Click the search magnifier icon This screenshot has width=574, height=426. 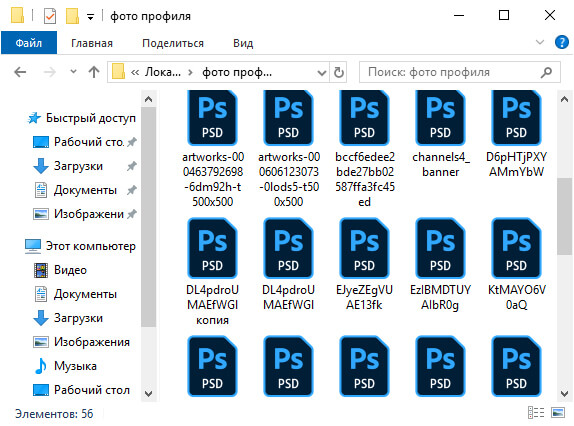click(x=546, y=72)
